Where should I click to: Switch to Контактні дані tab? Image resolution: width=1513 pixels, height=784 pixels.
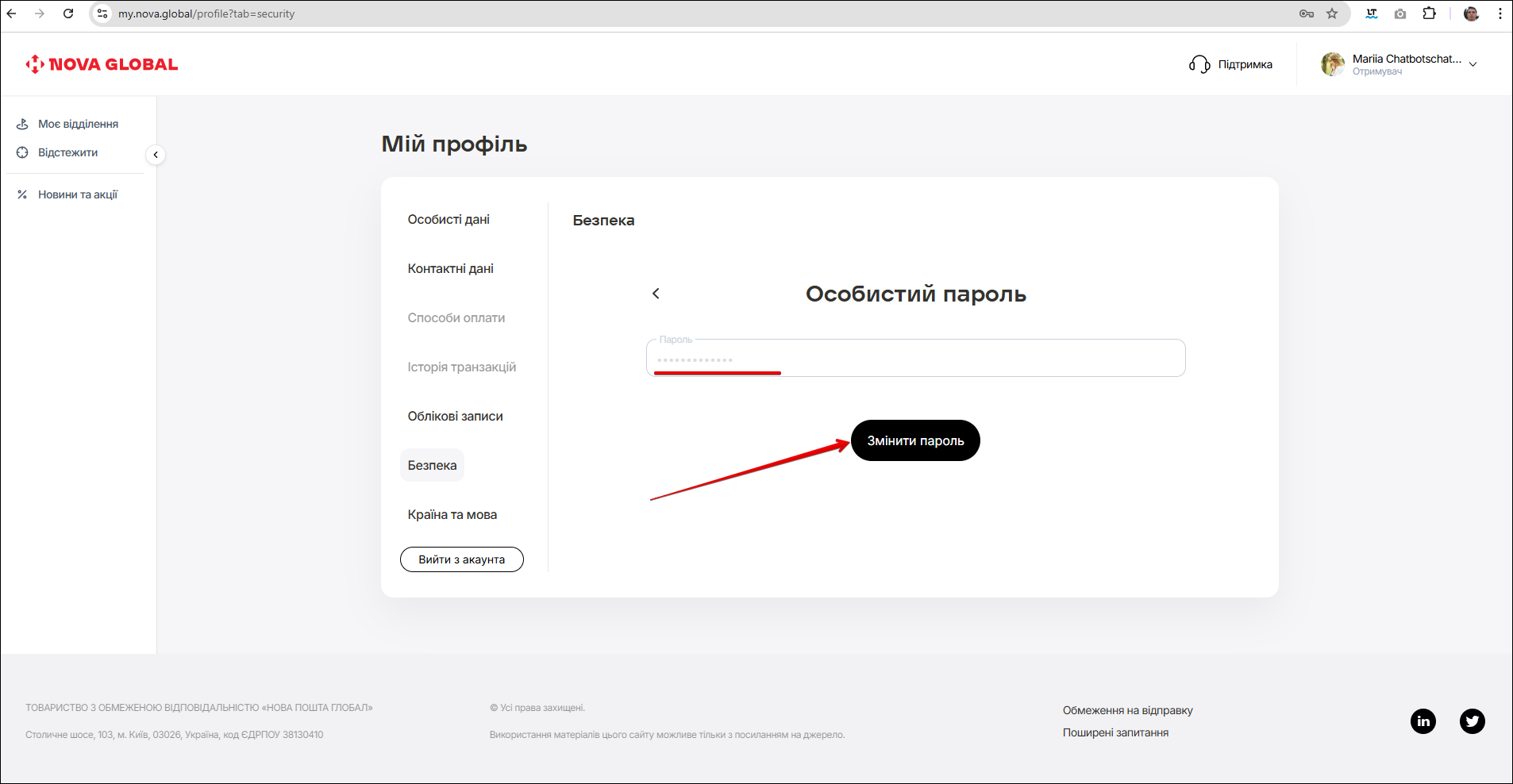(450, 269)
